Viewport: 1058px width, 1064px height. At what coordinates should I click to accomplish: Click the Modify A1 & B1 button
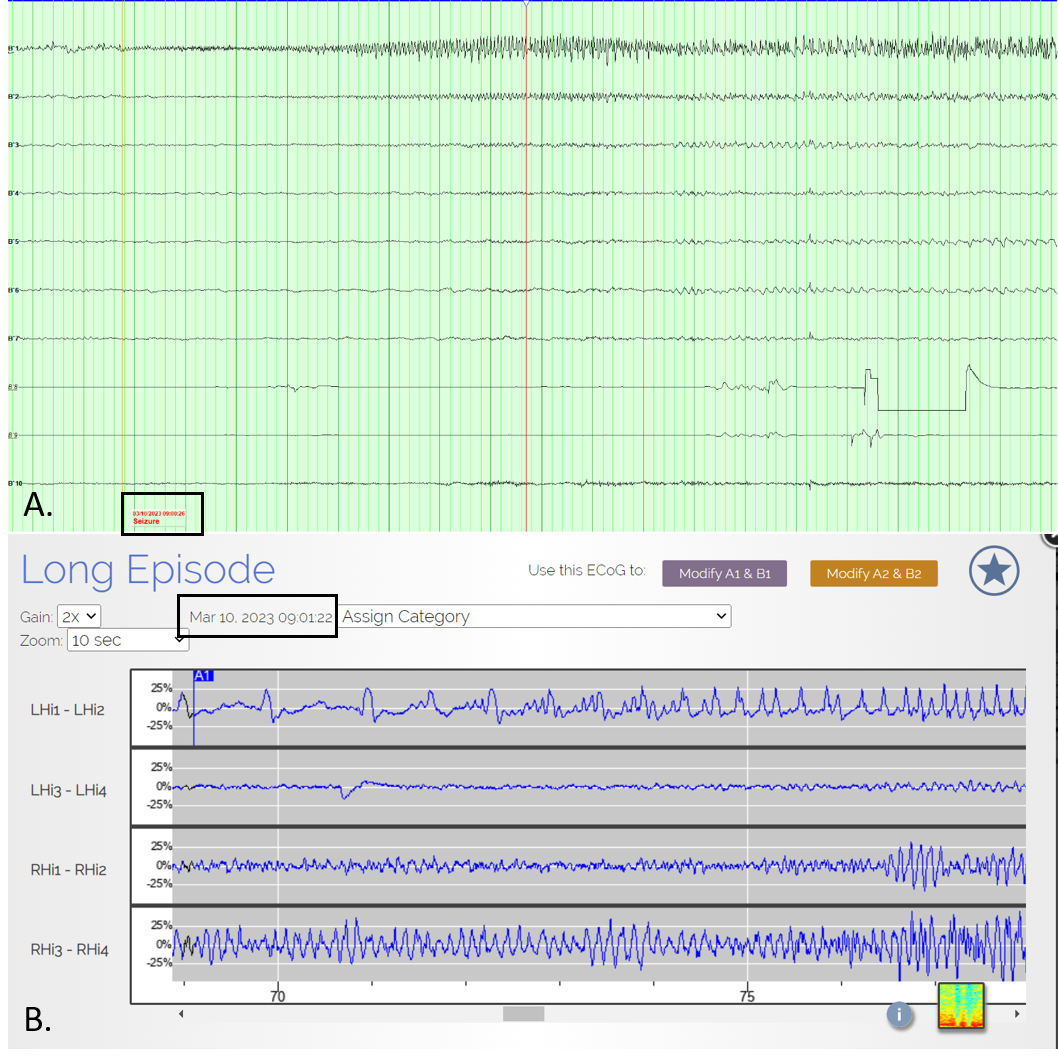(x=724, y=573)
